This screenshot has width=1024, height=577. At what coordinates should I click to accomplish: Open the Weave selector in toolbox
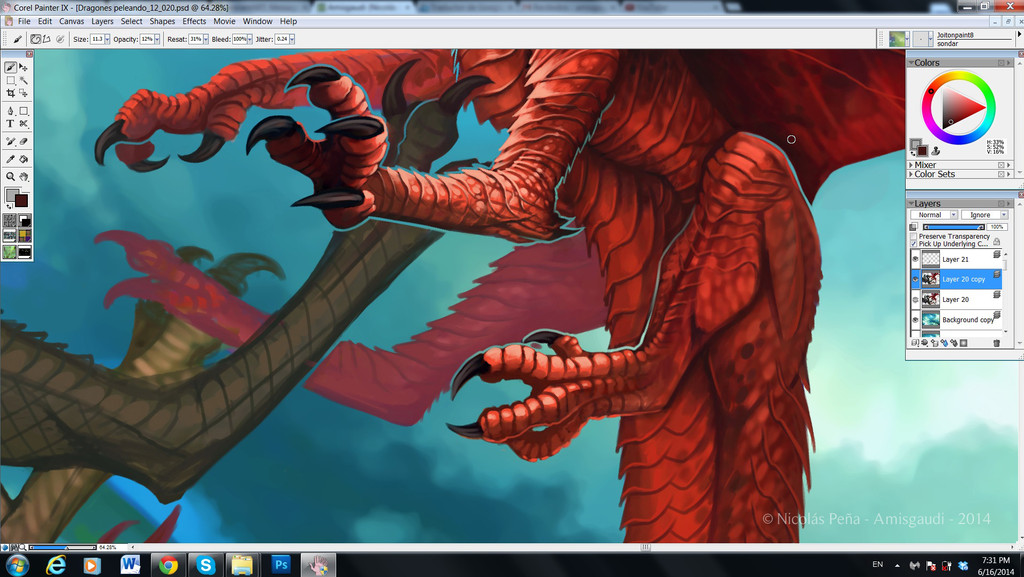pyautogui.click(x=24, y=236)
